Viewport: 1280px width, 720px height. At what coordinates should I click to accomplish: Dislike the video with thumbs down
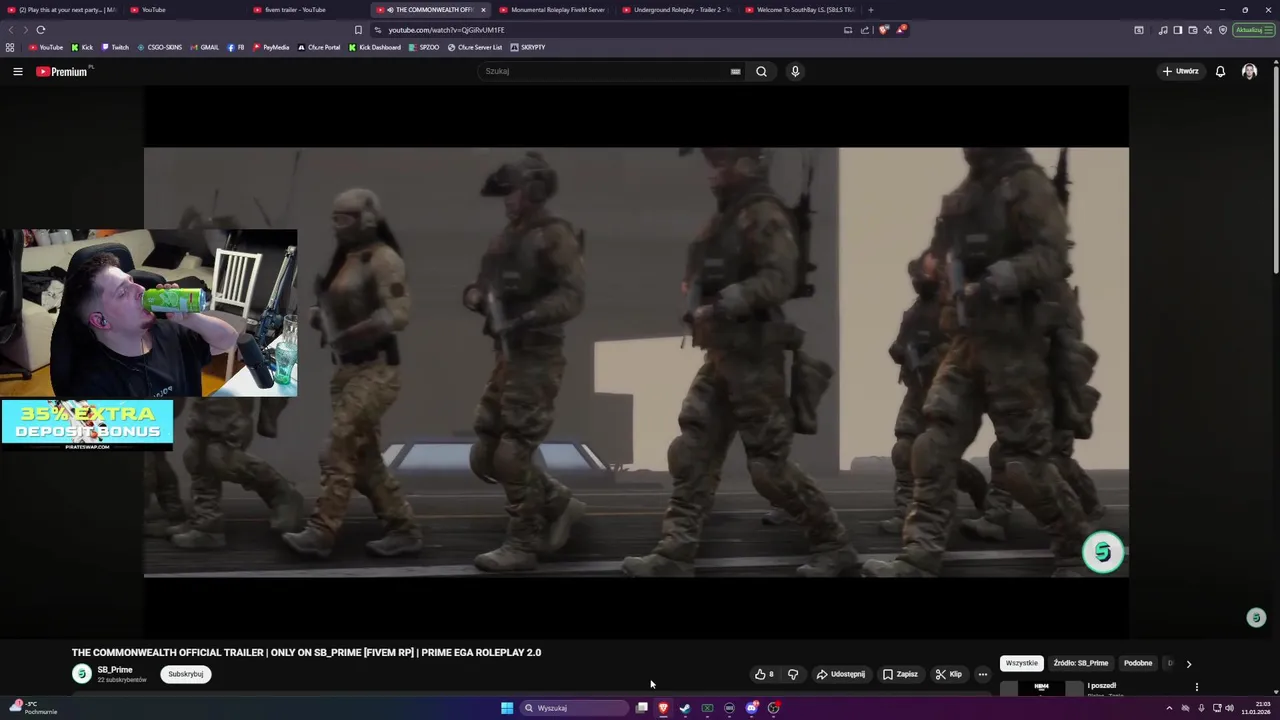pos(793,674)
